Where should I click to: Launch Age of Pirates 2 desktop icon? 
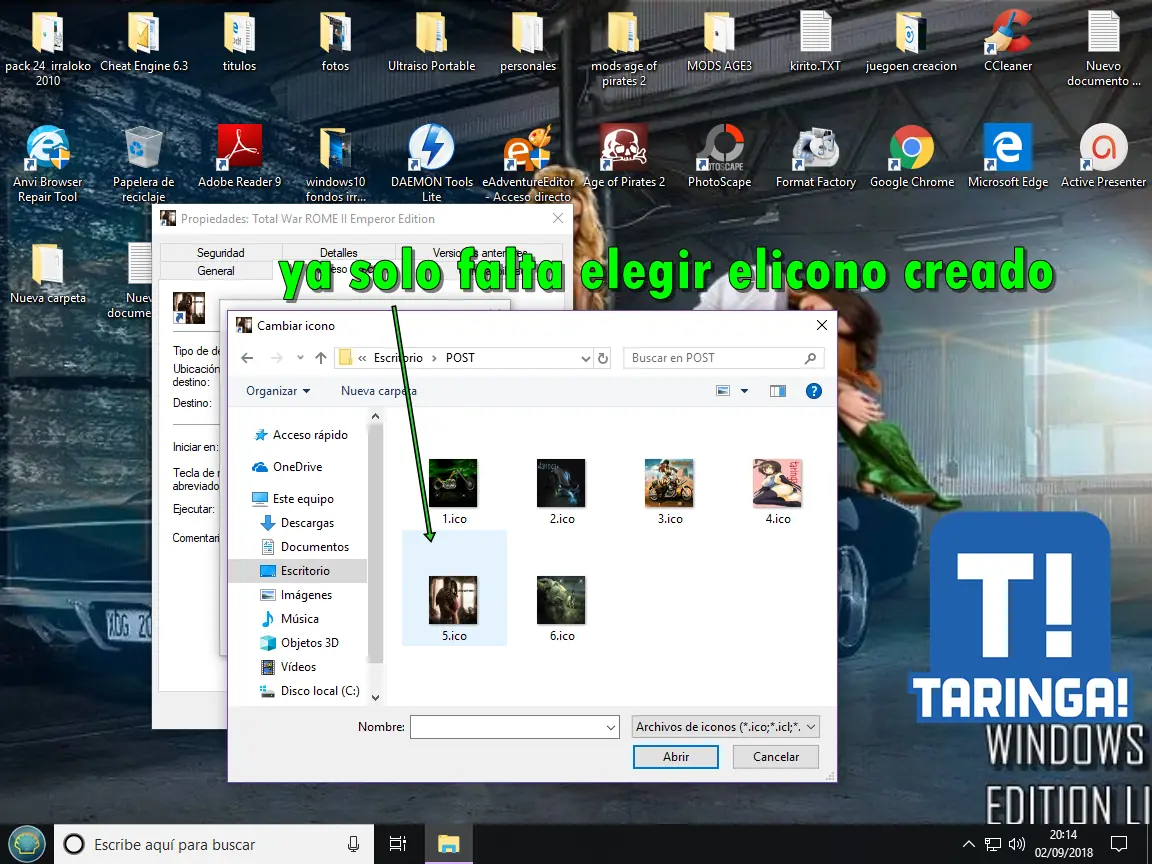tap(624, 156)
